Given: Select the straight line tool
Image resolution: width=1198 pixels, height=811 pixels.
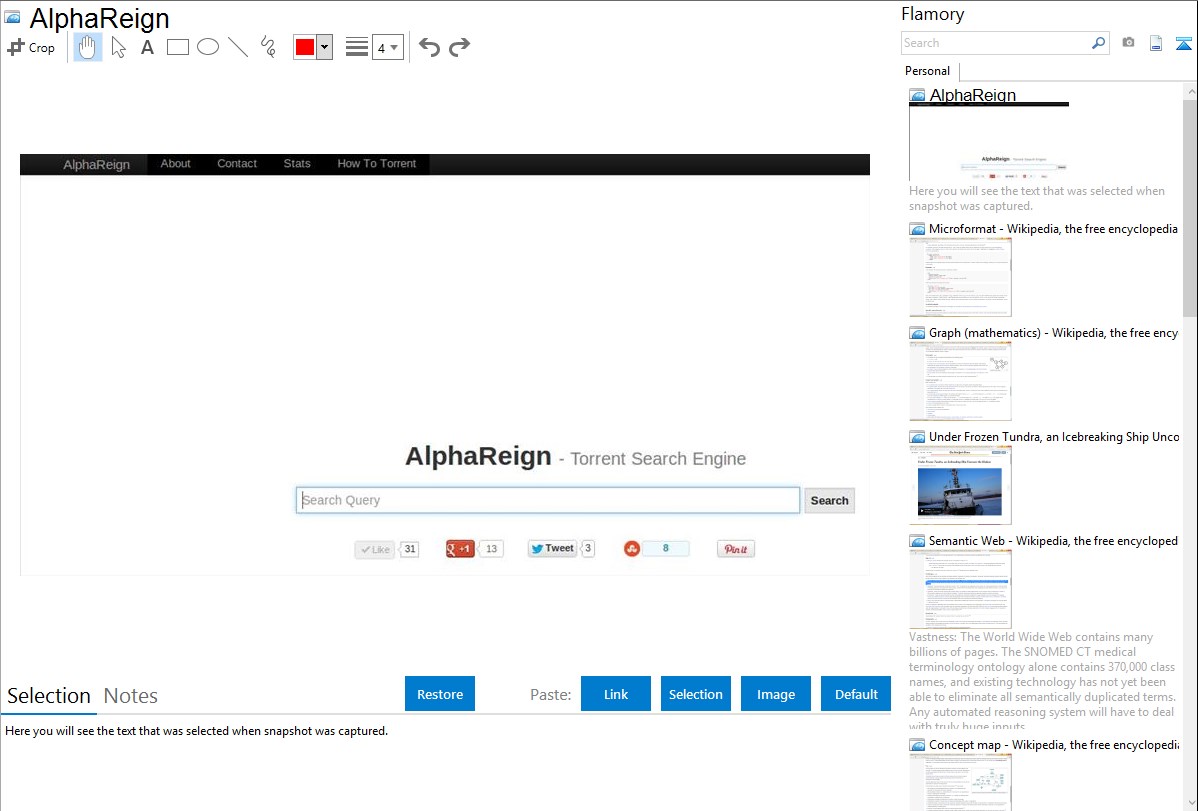Looking at the screenshot, I should coord(238,47).
